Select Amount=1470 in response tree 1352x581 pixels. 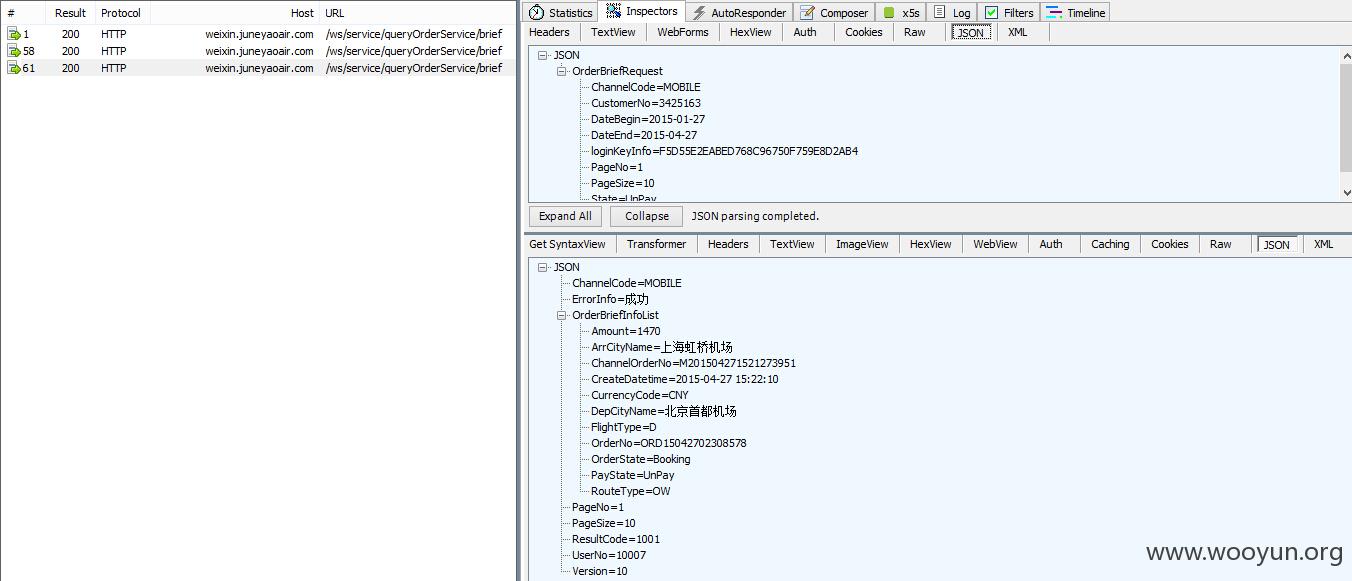pyautogui.click(x=626, y=331)
